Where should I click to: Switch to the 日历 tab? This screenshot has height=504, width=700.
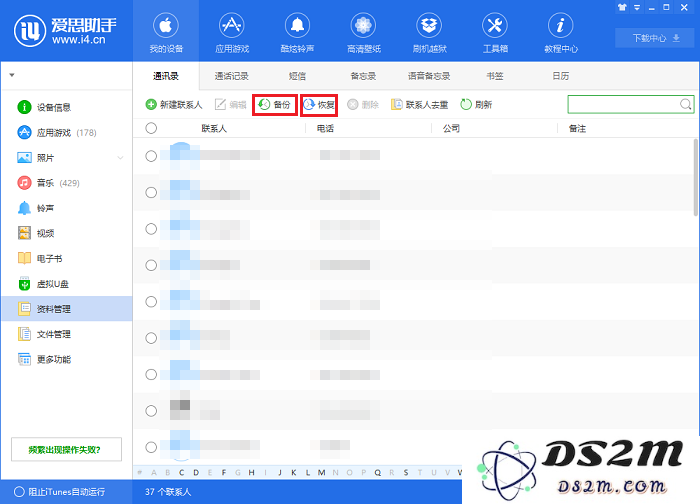[561, 76]
